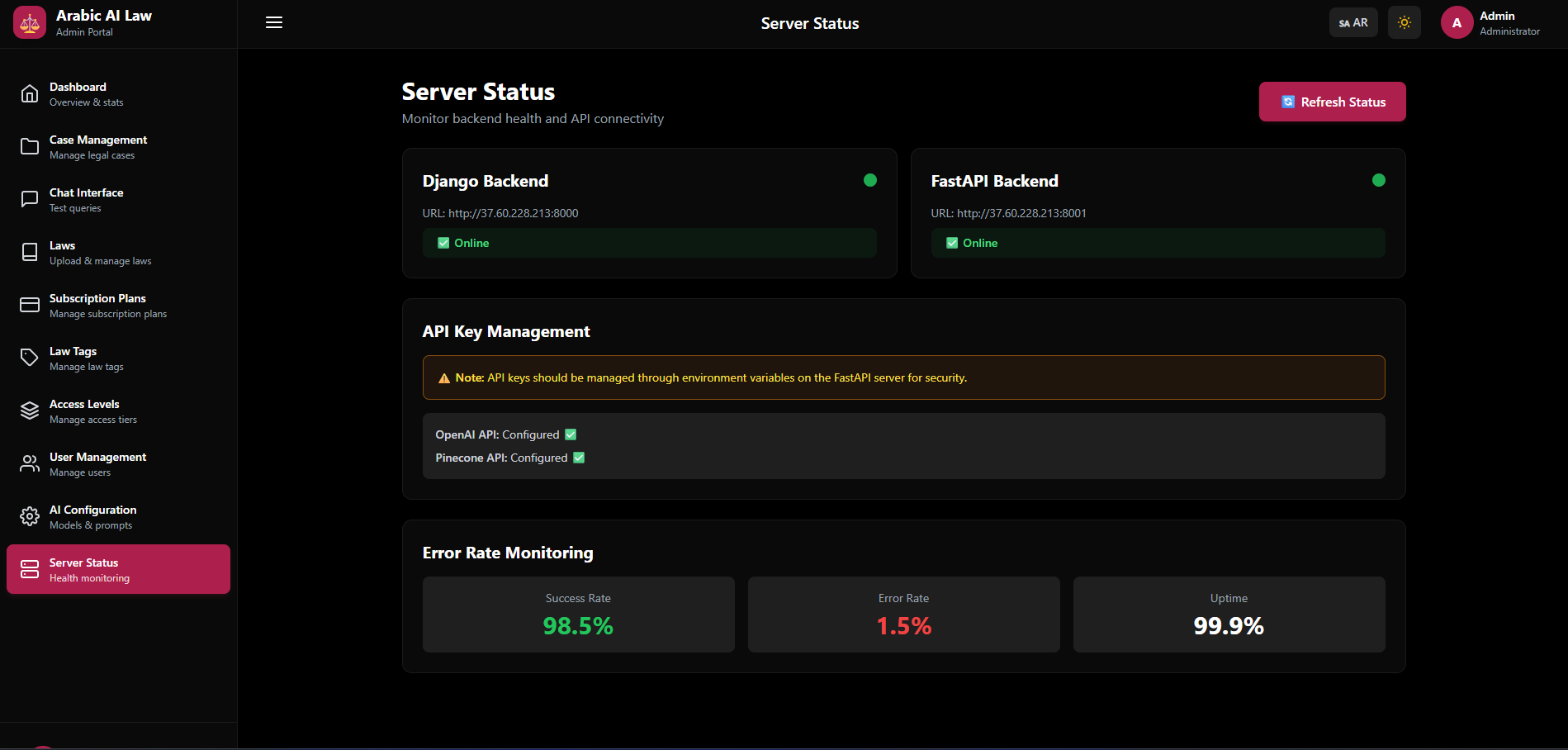Click the Subscription Plans card icon
This screenshot has height=750, width=1568.
pos(30,305)
